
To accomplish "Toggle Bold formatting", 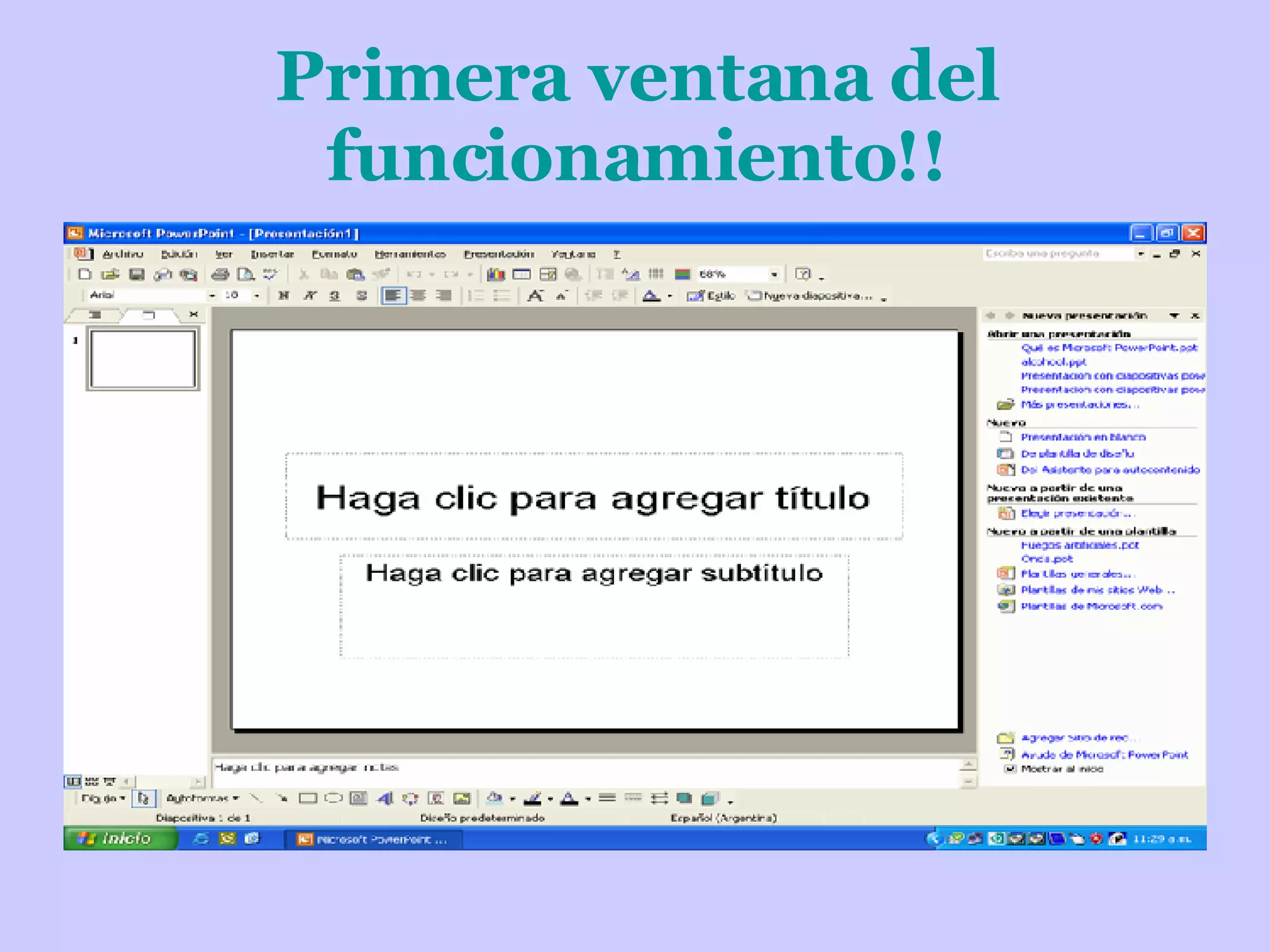I will [x=283, y=296].
